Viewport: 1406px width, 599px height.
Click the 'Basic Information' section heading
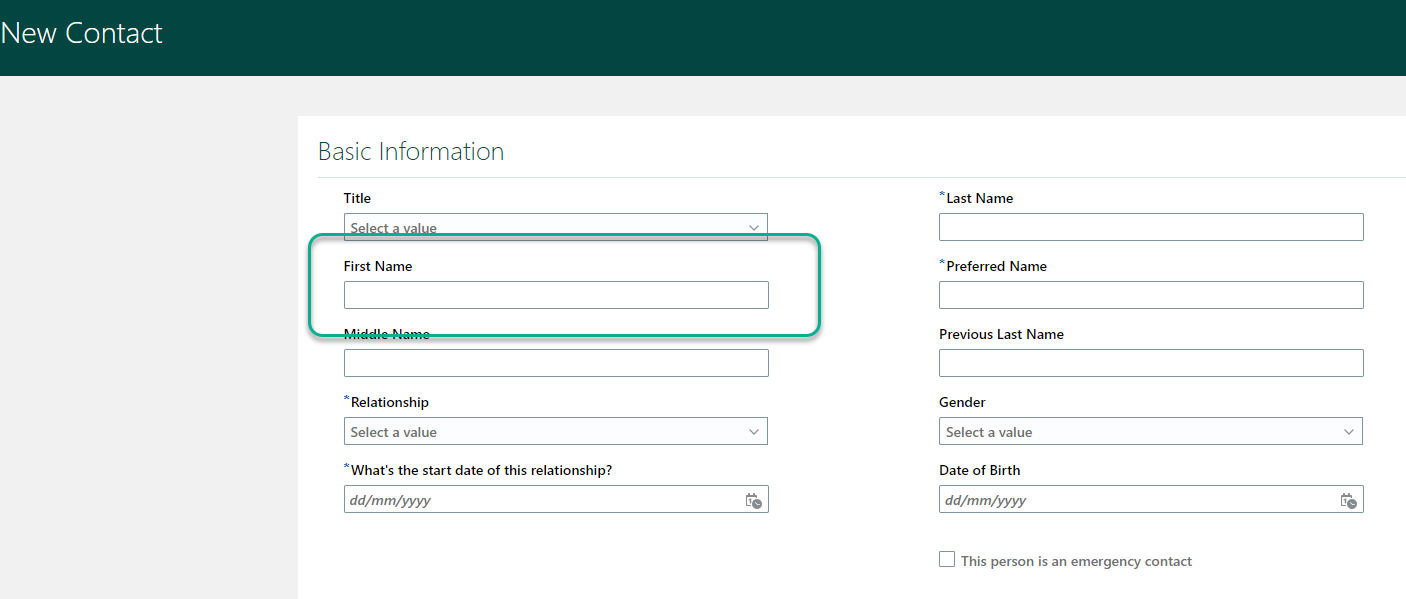coord(410,151)
